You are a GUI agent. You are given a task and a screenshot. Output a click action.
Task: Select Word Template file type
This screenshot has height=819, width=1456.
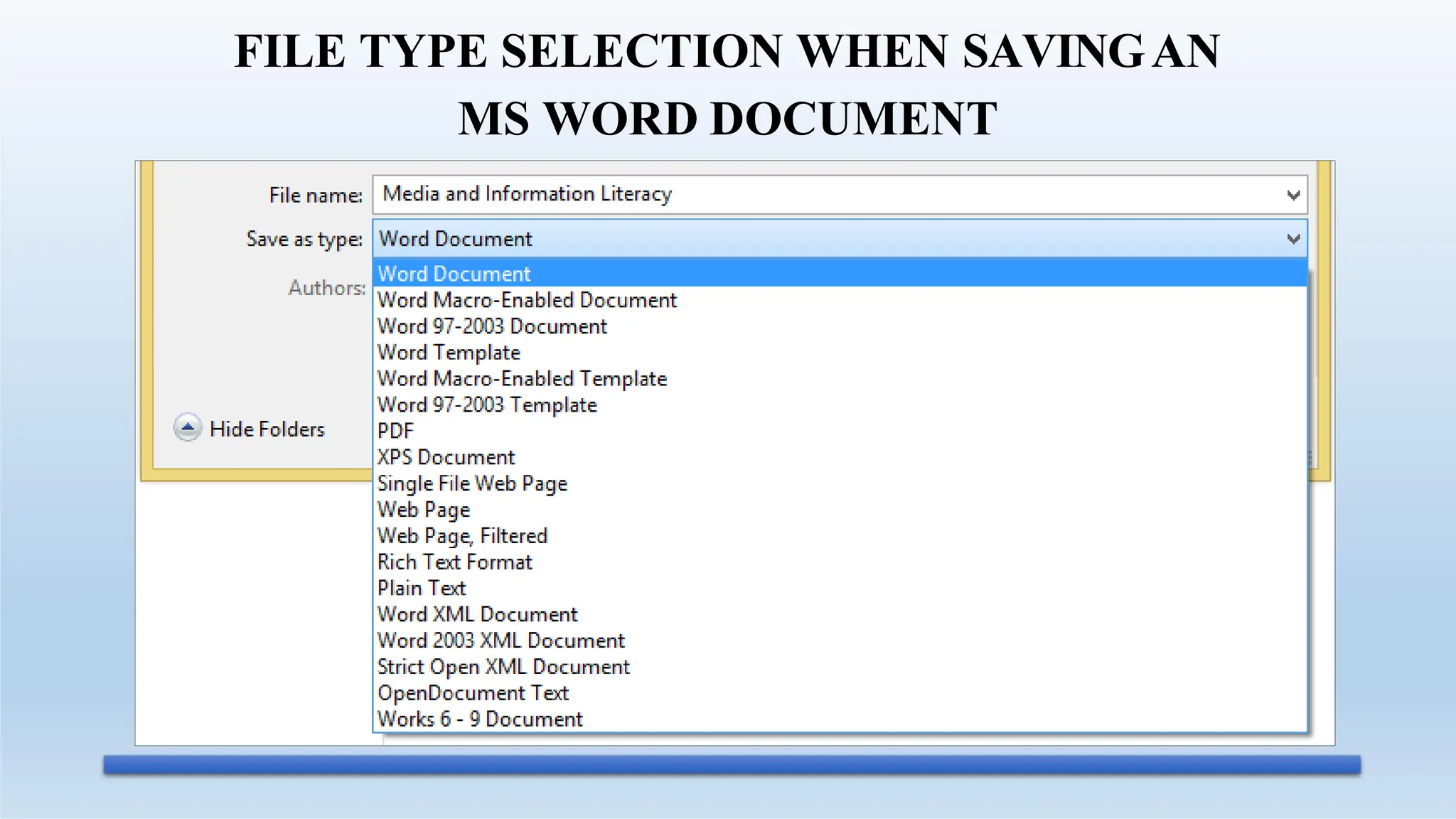tap(840, 353)
